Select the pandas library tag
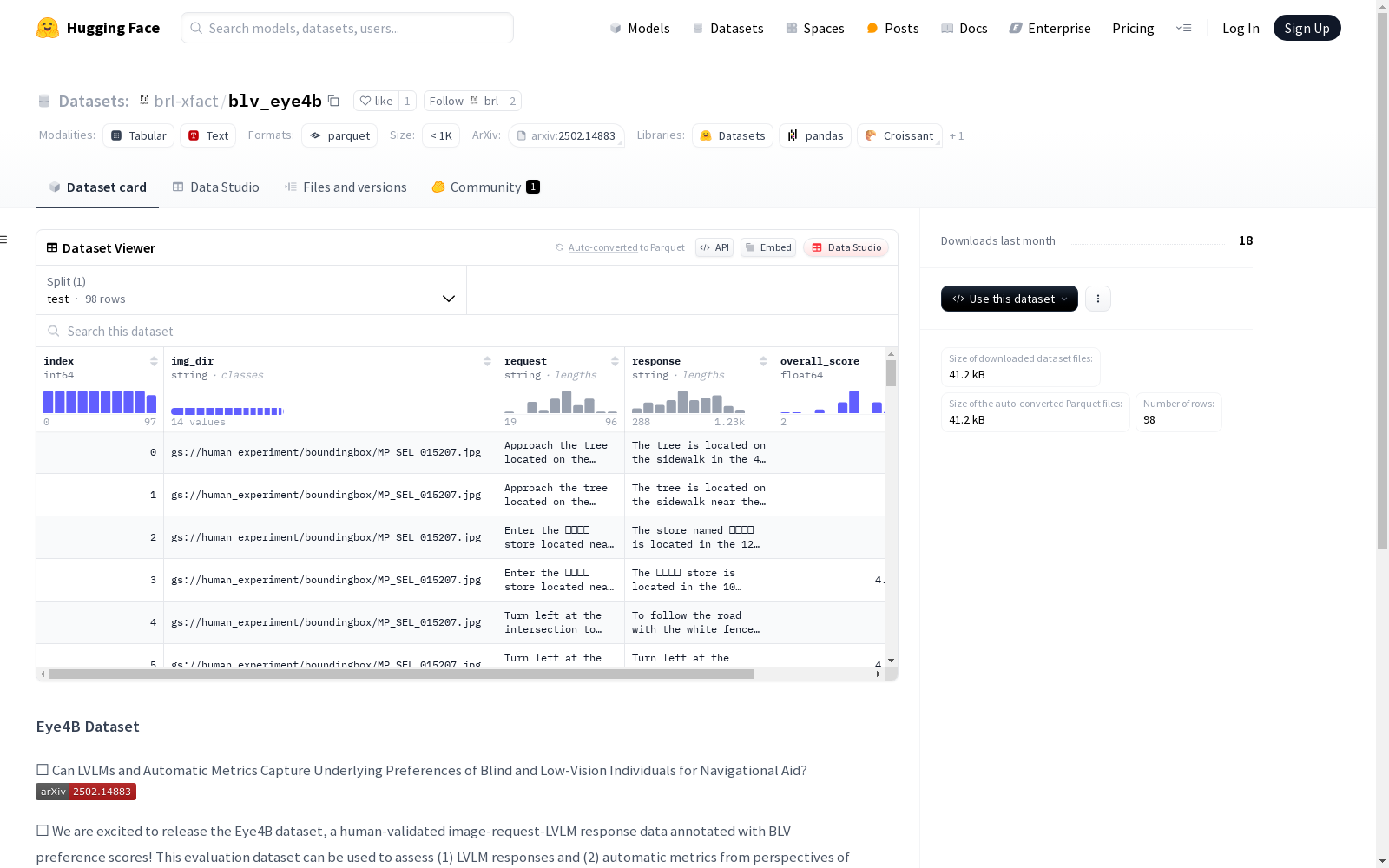This screenshot has width=1389, height=868. point(815,135)
